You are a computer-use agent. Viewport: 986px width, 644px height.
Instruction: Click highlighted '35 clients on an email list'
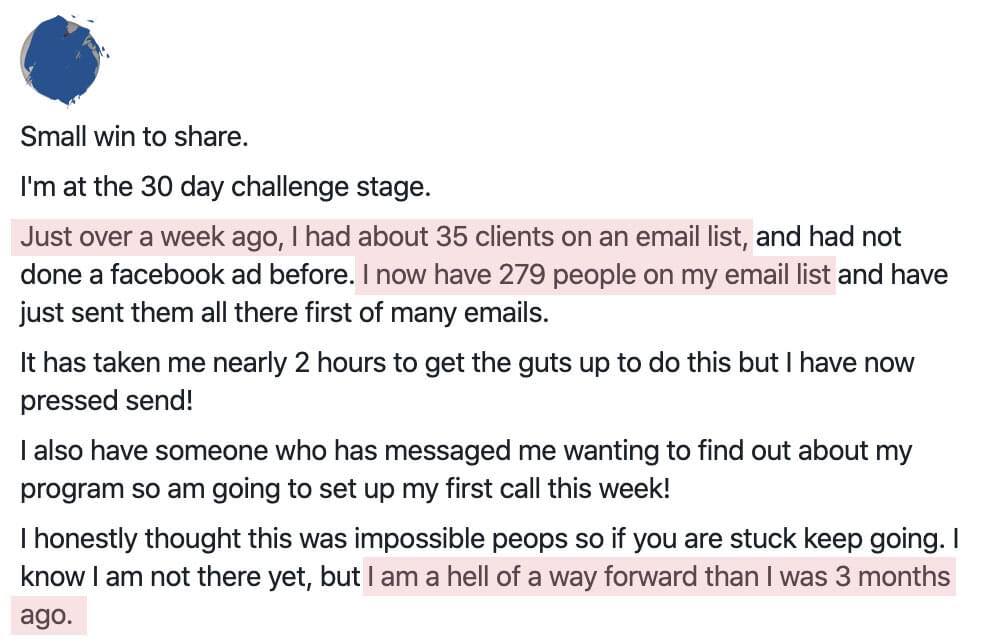click(592, 237)
